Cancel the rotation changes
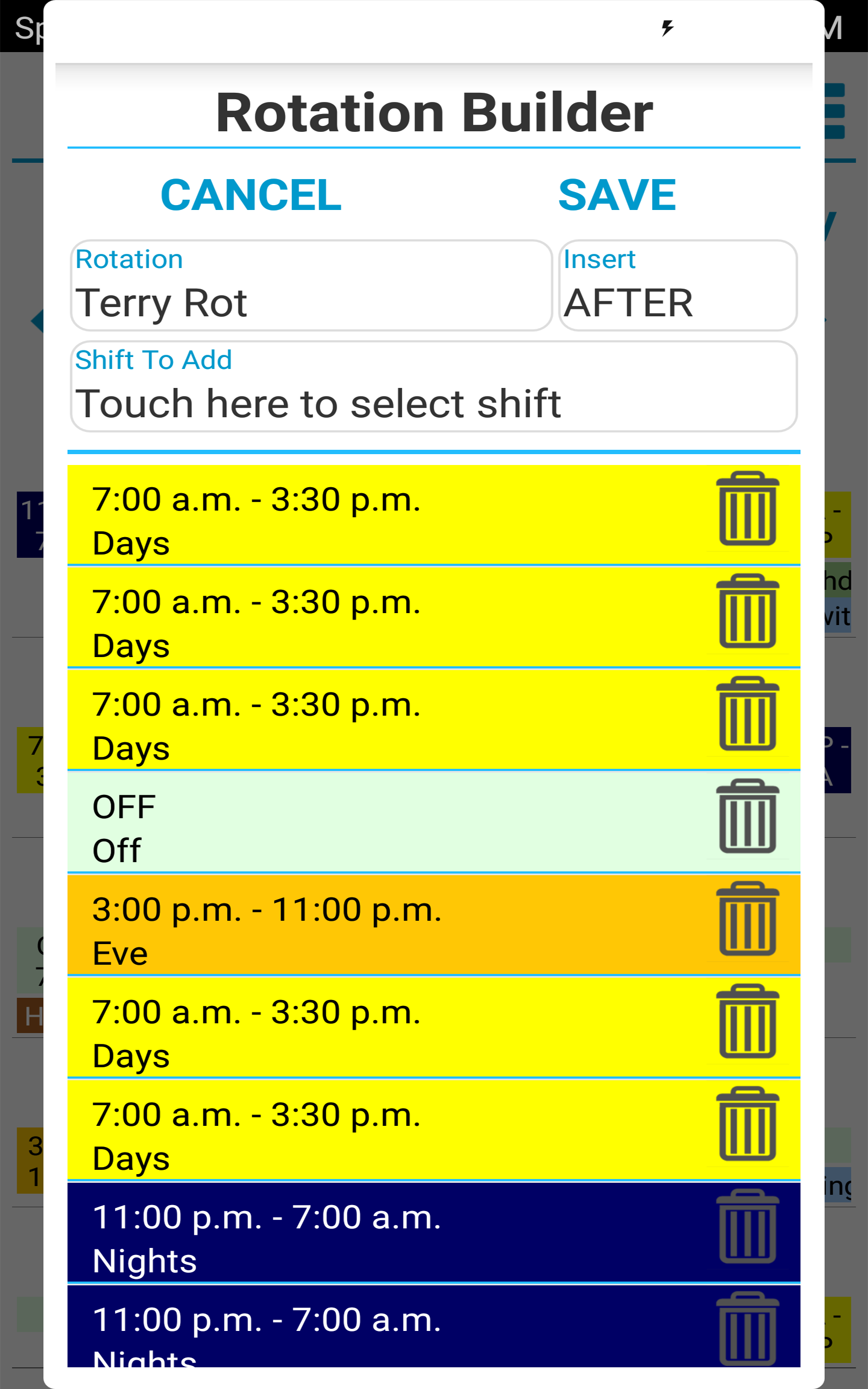Screen dimensions: 868x1389 point(251,195)
